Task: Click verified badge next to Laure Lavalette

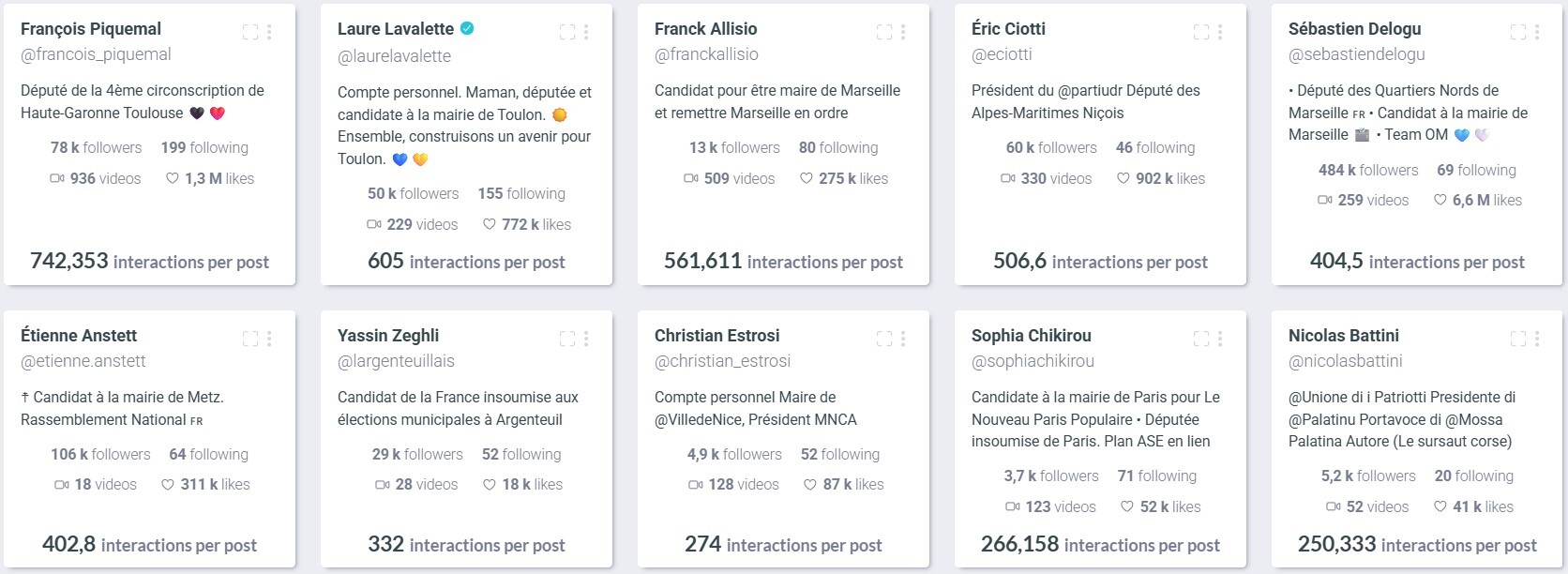Action: [467, 28]
